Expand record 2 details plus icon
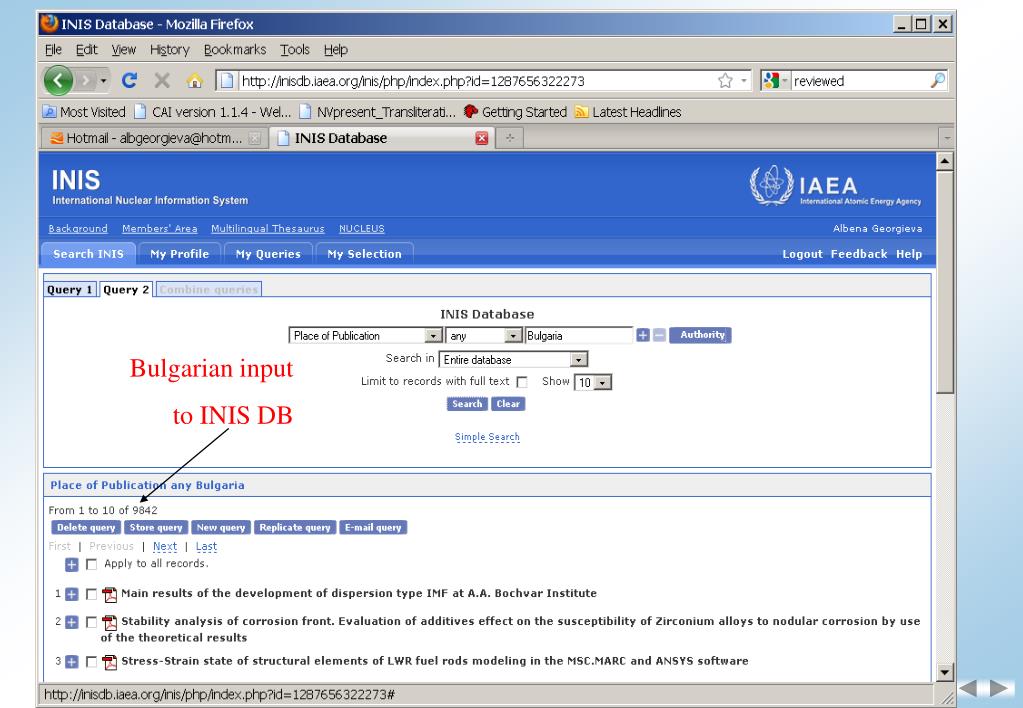Viewport: 1023px width, 708px height. click(x=72, y=623)
